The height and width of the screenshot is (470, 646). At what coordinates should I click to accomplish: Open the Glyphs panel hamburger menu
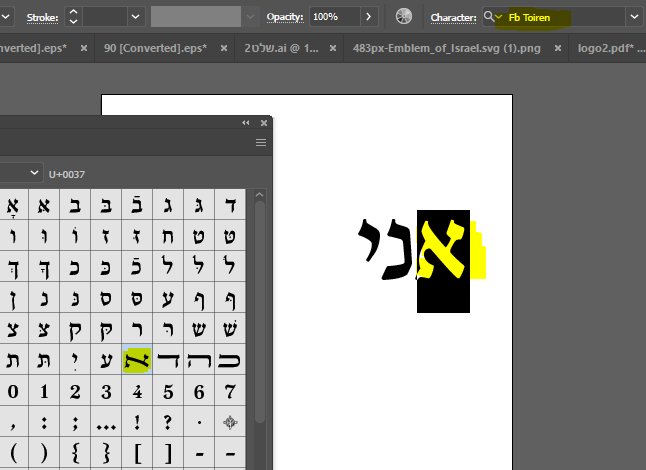(261, 143)
